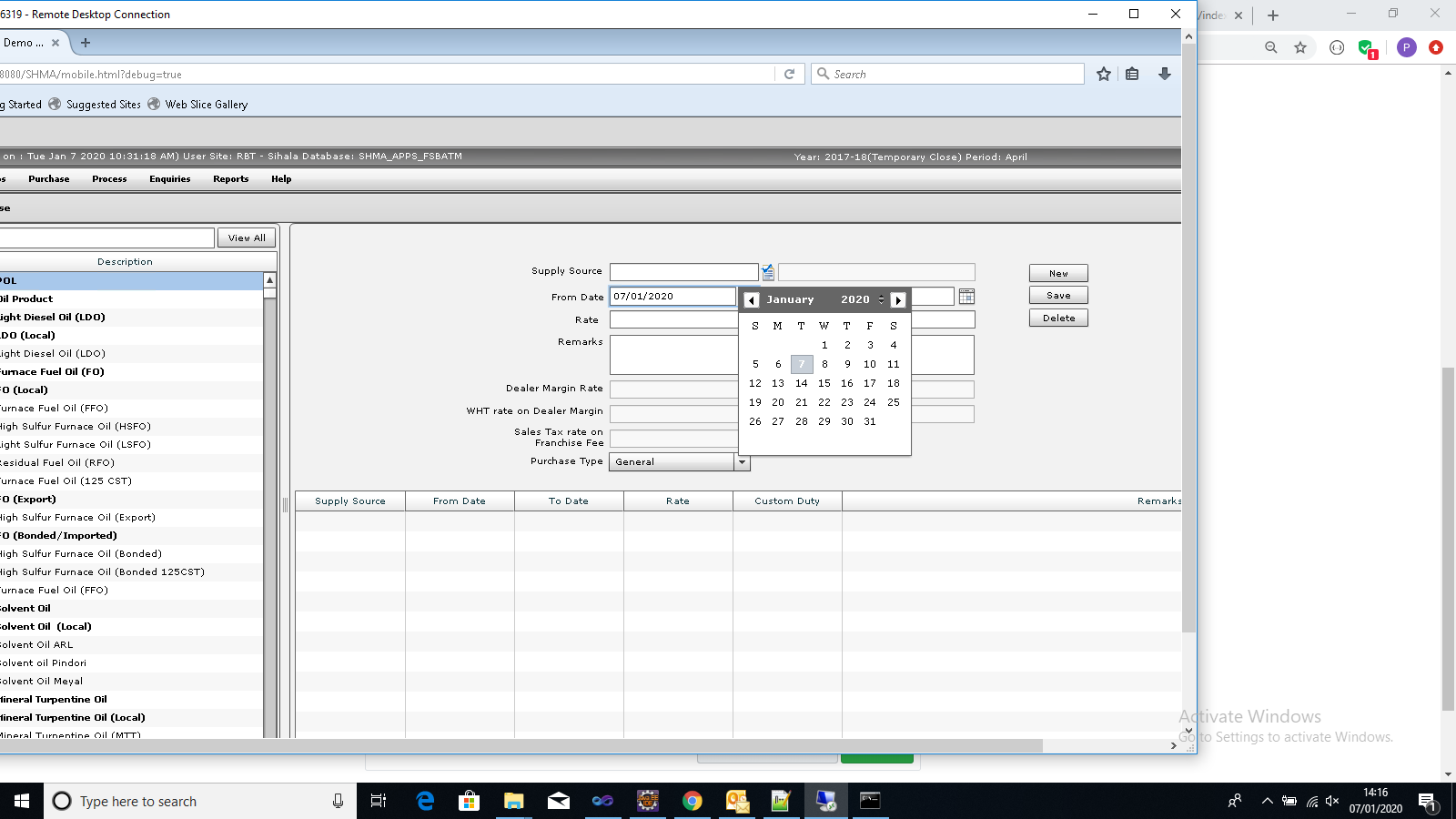
Task: Select High Sulfur Furnace Oil (Export) row
Action: (x=132, y=517)
